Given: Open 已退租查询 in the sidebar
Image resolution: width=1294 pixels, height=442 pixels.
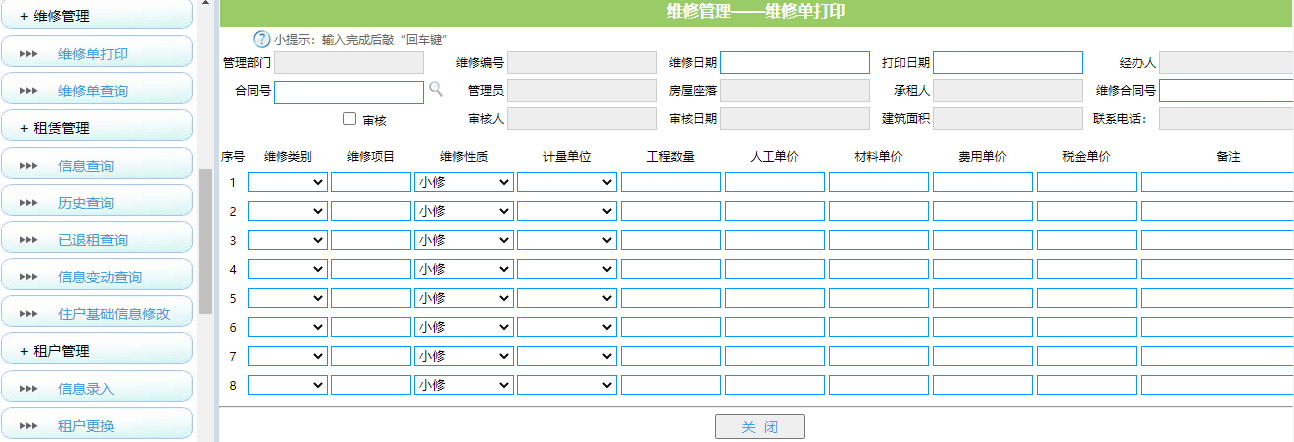Looking at the screenshot, I should coord(96,239).
